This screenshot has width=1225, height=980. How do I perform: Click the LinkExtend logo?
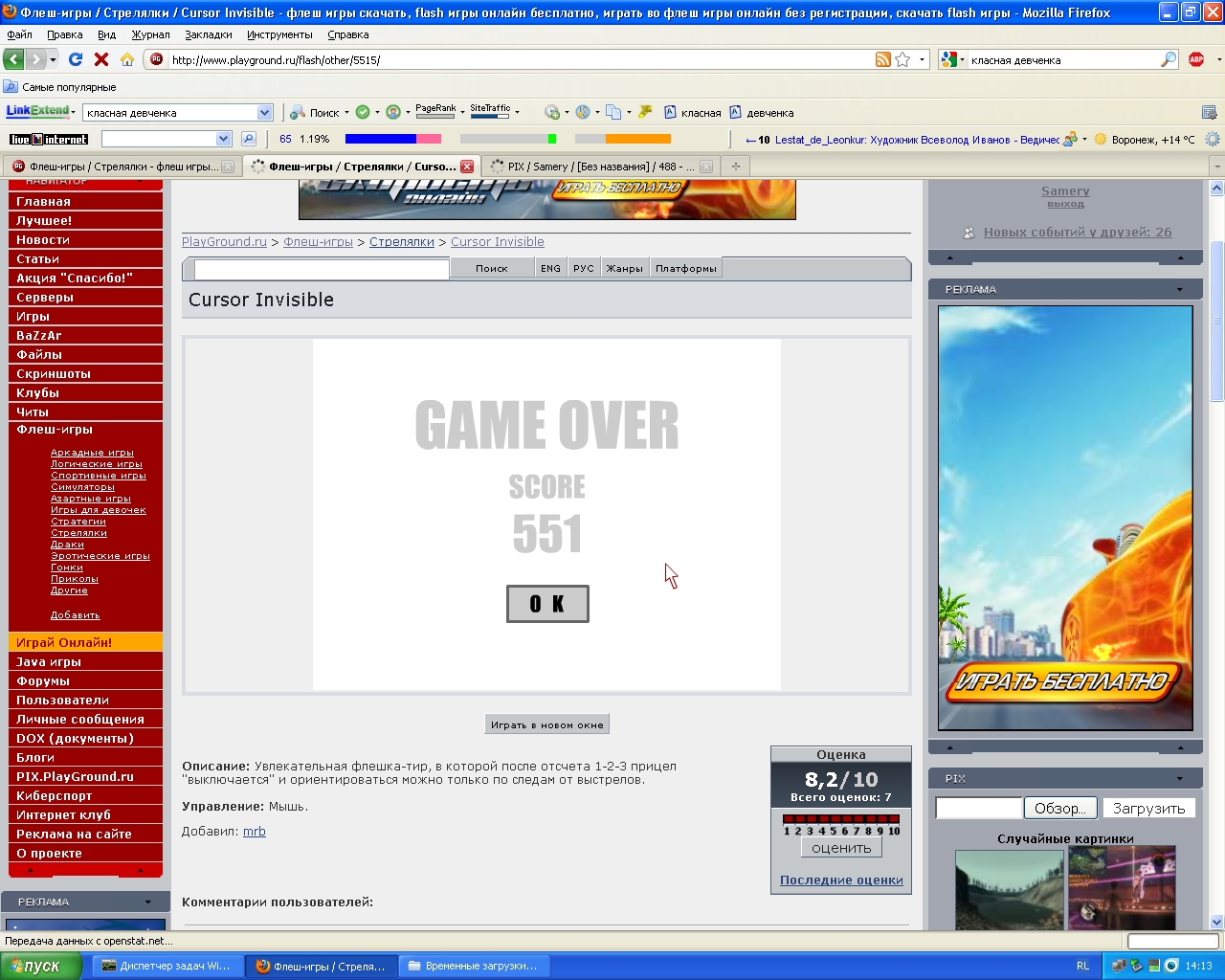coord(38,112)
